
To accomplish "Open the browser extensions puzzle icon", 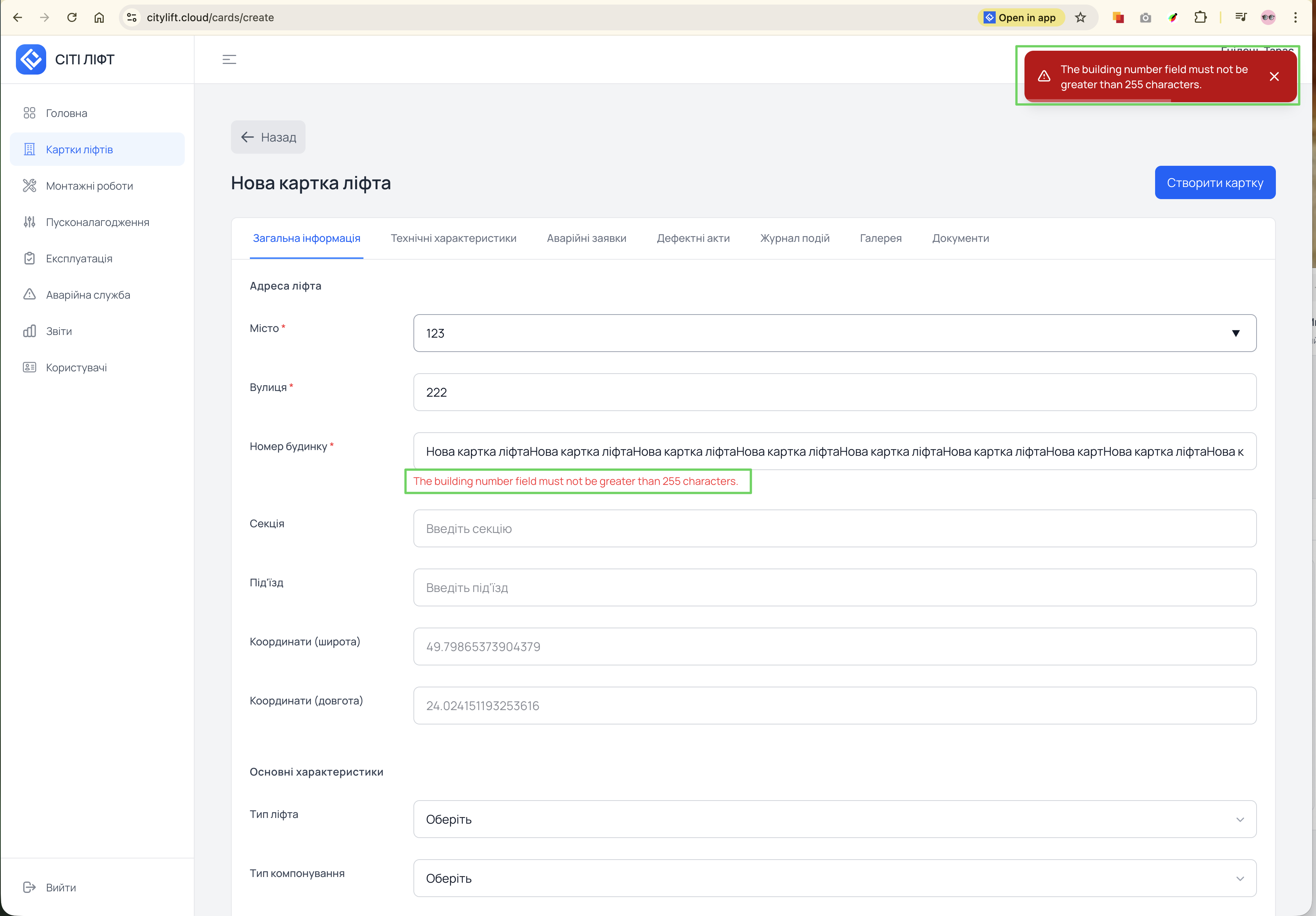I will pyautogui.click(x=1200, y=18).
